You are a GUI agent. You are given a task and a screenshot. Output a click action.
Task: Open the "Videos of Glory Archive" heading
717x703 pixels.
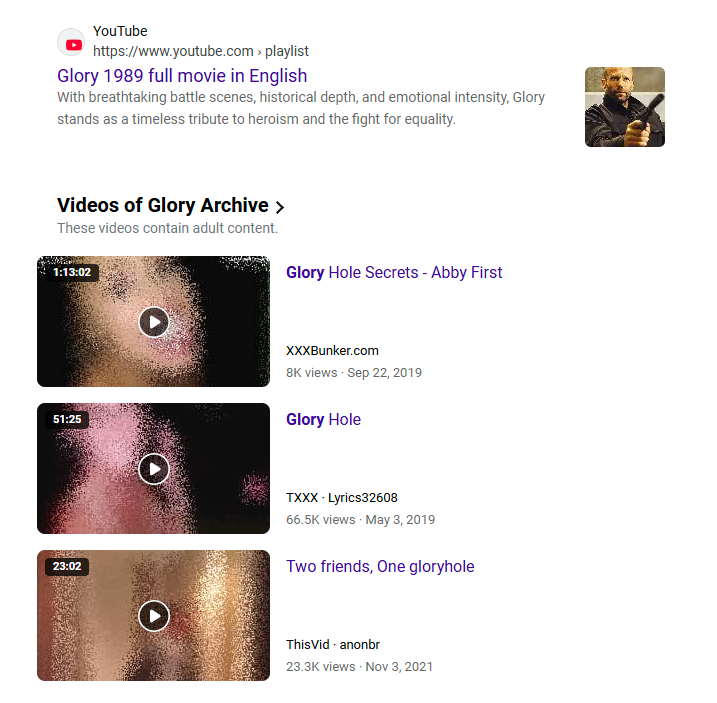[163, 205]
